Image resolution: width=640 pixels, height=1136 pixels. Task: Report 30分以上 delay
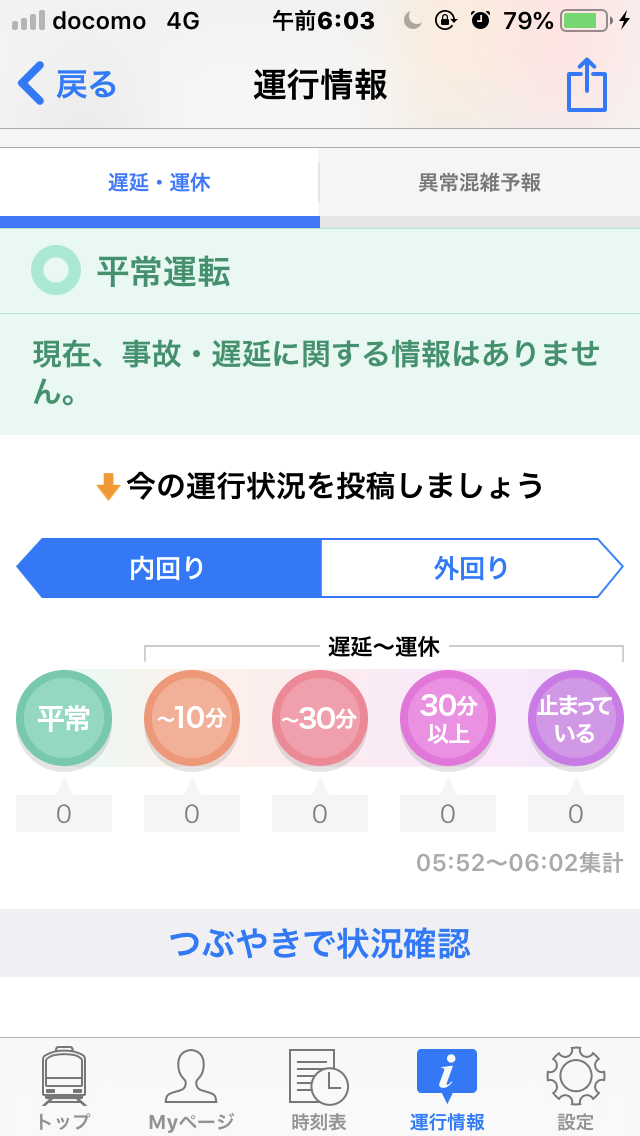point(448,718)
